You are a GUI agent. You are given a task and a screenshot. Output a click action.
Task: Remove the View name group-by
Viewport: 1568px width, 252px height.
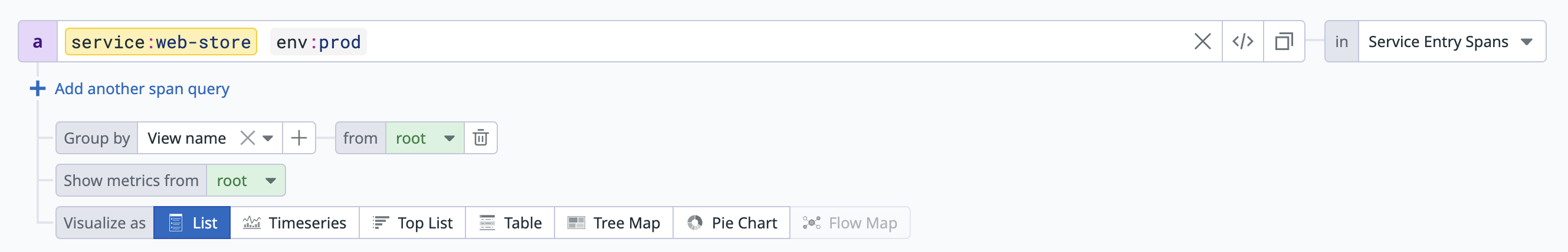[x=247, y=138]
